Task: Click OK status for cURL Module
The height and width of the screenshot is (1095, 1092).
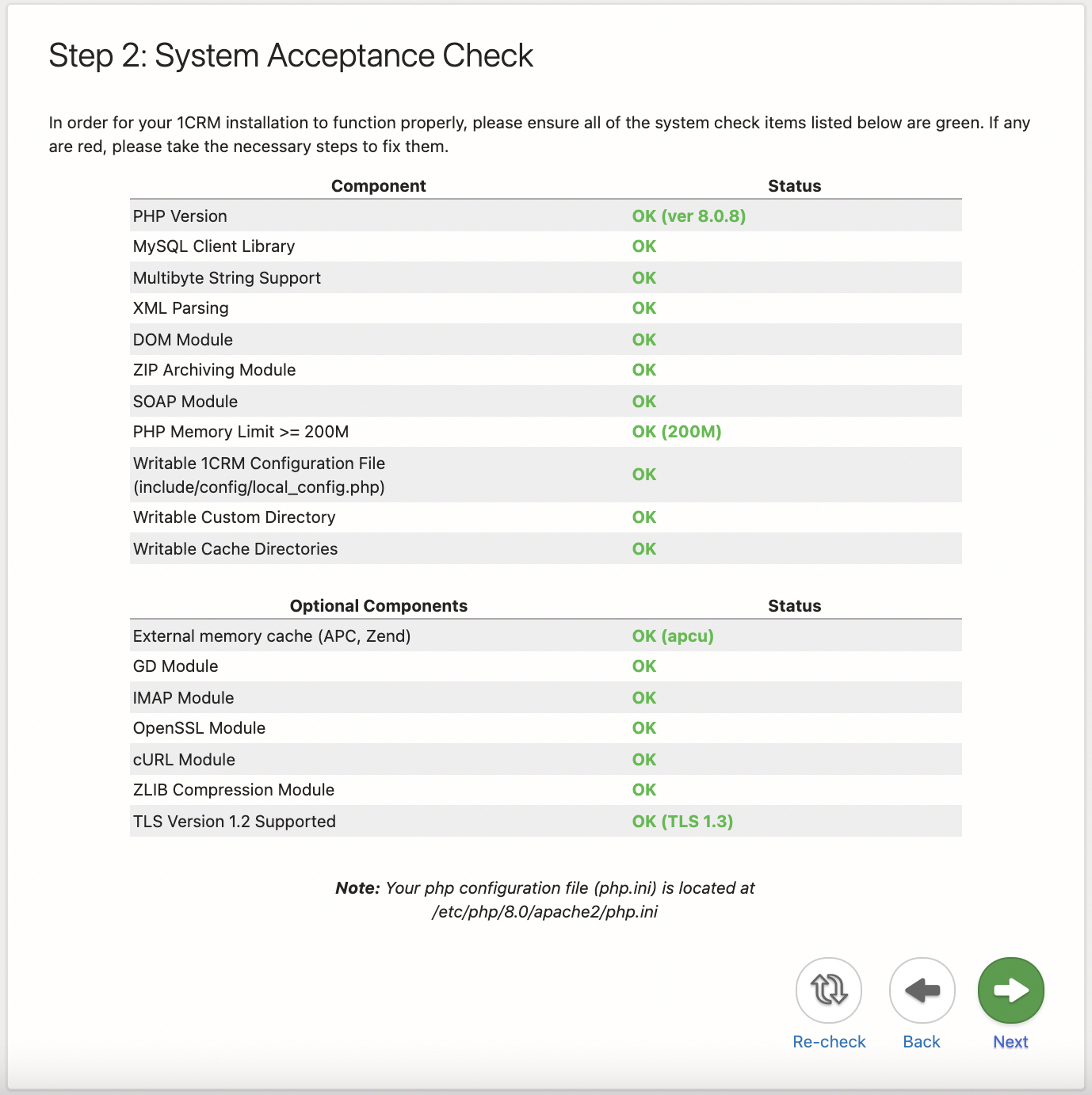Action: click(x=644, y=760)
